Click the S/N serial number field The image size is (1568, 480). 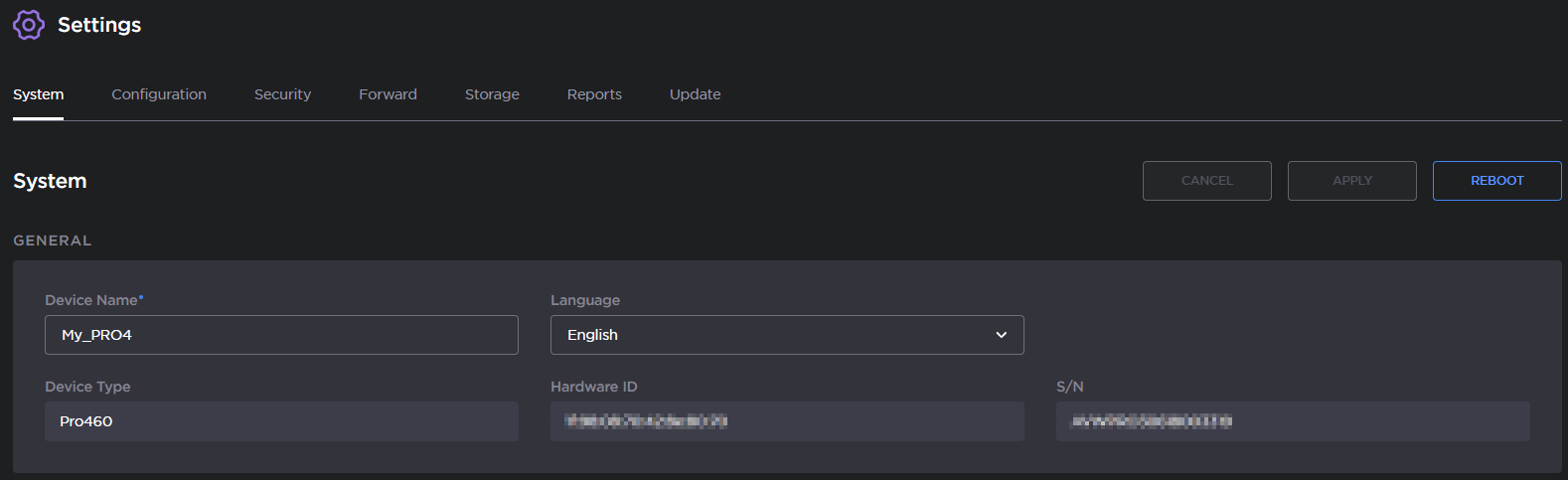(1292, 421)
